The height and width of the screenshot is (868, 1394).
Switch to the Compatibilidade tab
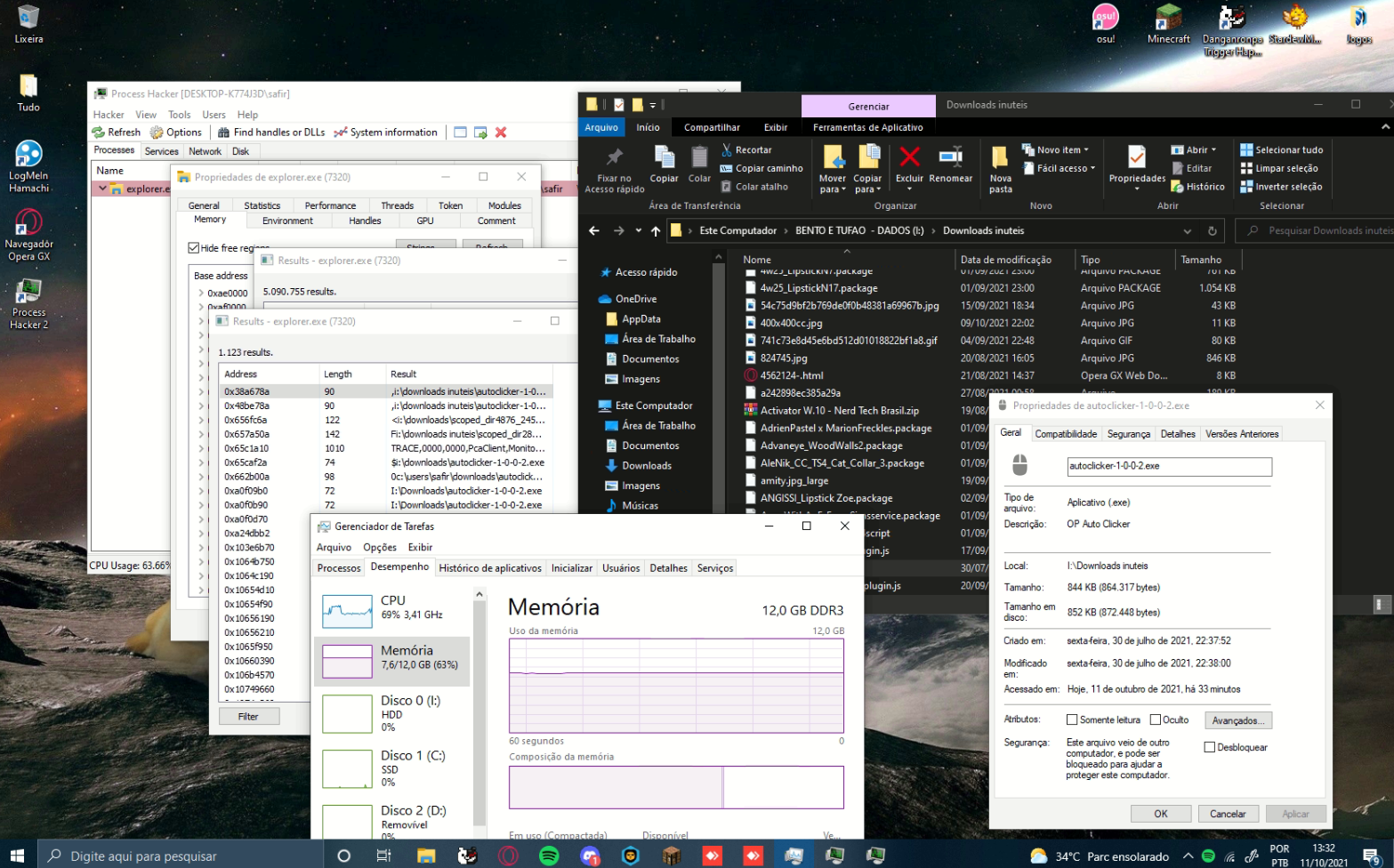pyautogui.click(x=1065, y=434)
